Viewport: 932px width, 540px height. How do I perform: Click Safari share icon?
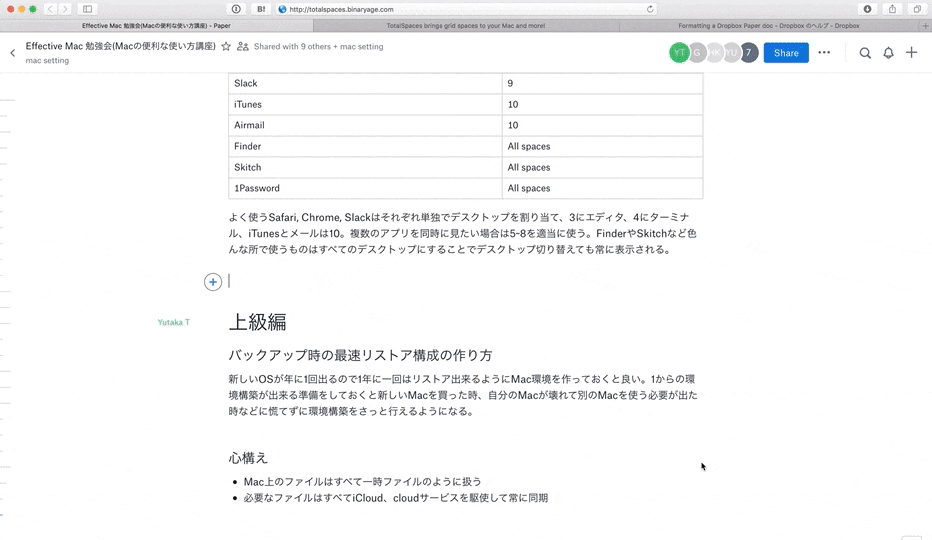(x=892, y=9)
